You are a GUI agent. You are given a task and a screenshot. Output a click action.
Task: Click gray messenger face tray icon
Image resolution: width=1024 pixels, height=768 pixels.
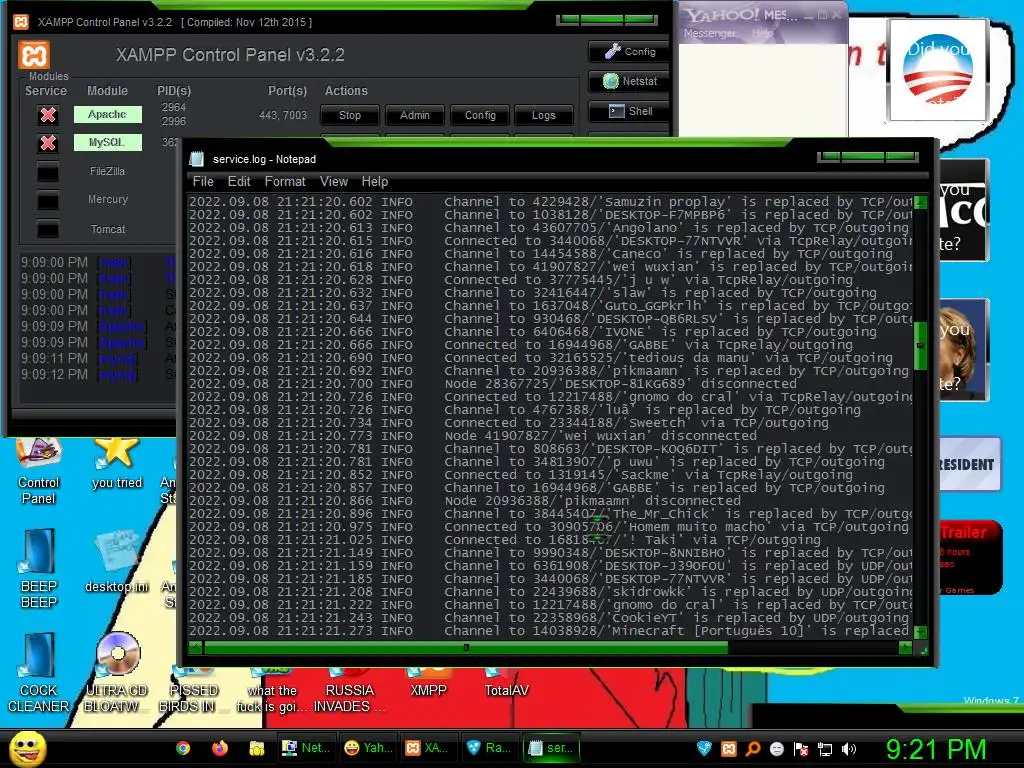click(776, 748)
